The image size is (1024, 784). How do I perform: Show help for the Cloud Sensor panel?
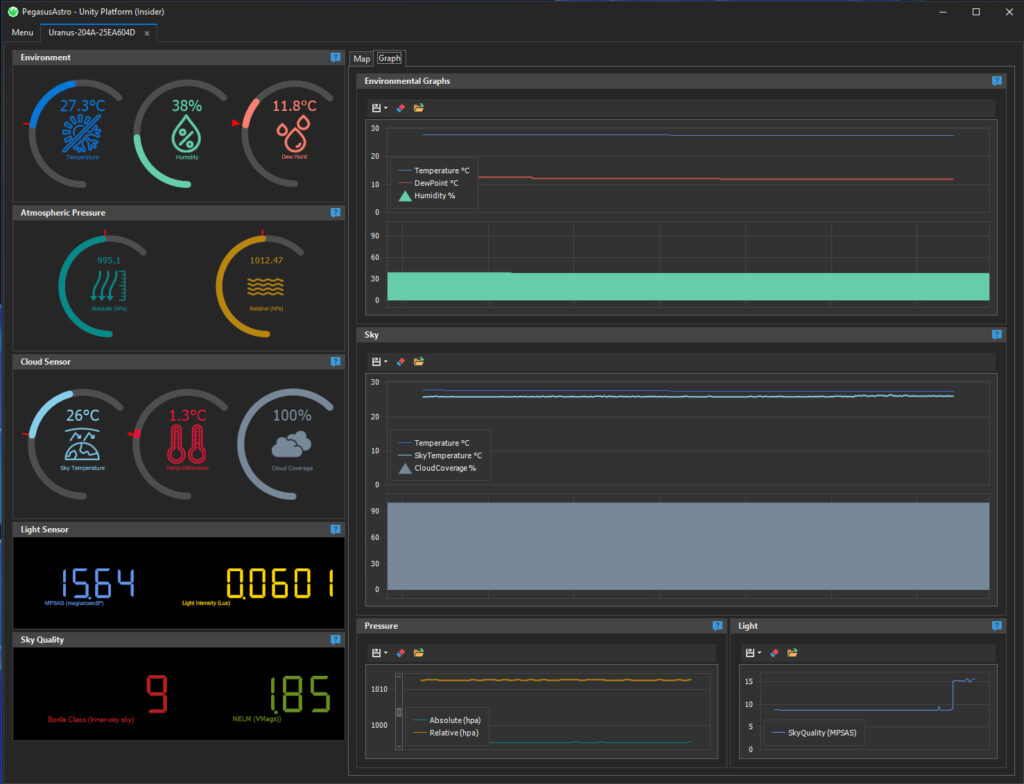point(336,362)
